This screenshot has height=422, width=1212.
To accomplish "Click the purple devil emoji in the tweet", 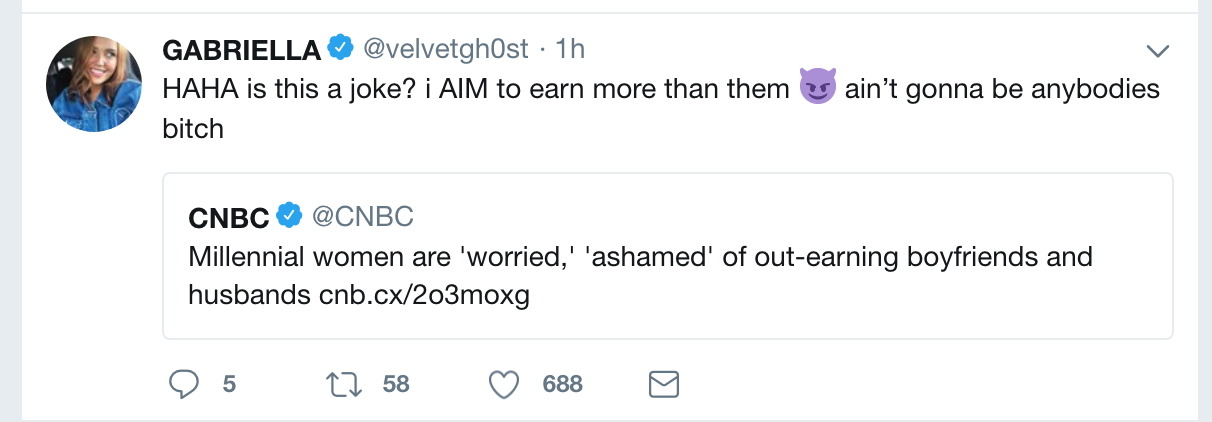I will click(818, 90).
